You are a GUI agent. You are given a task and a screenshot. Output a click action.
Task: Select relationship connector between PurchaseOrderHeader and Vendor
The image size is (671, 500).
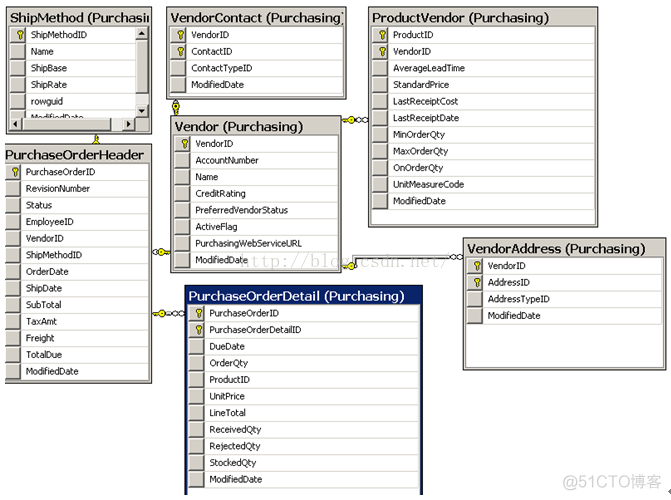pos(161,252)
